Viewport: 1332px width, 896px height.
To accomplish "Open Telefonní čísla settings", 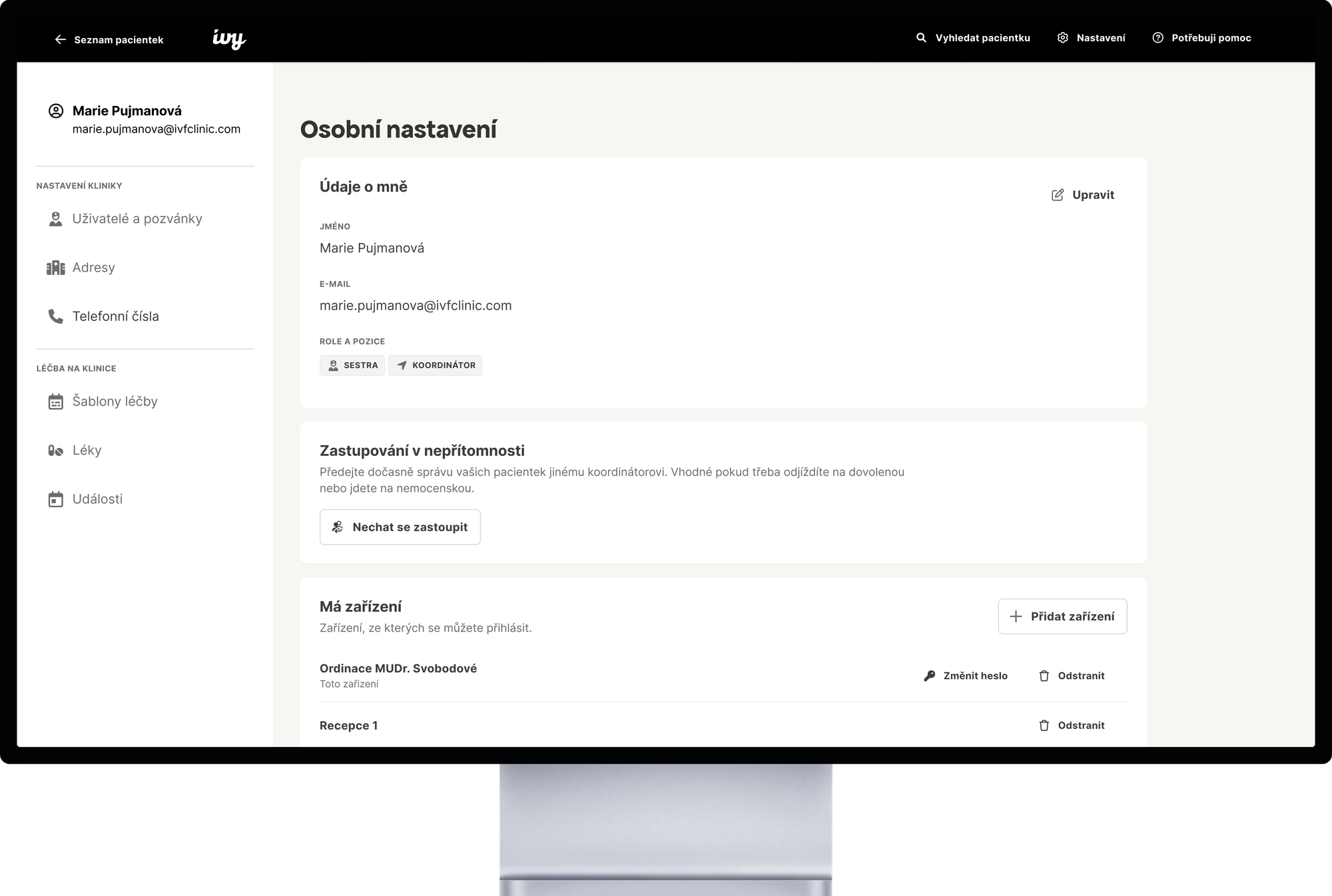I will click(115, 316).
